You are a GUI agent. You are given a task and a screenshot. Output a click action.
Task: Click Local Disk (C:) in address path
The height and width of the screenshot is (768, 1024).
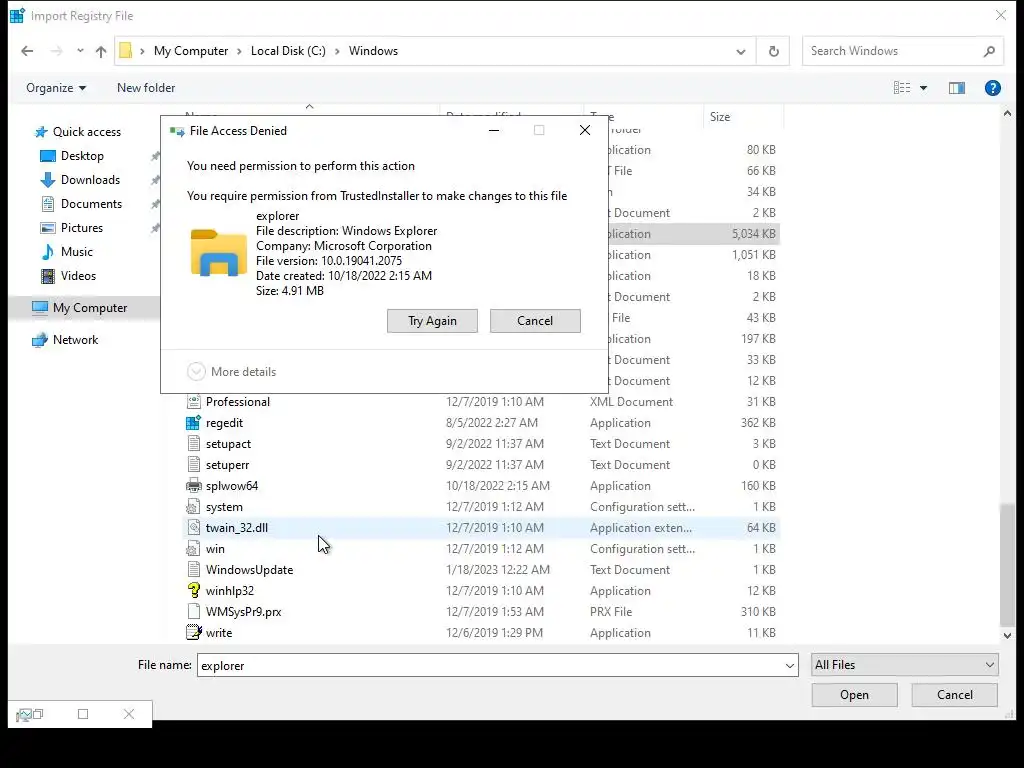[288, 51]
